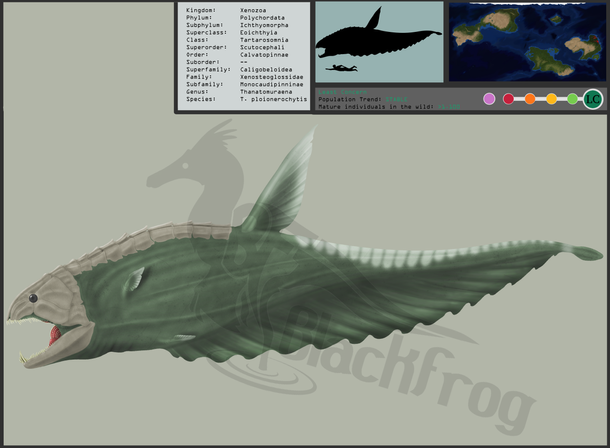Viewport: 610px width, 448px height.
Task: Click the Phylum value 'Polychordata'
Action: 262,18
